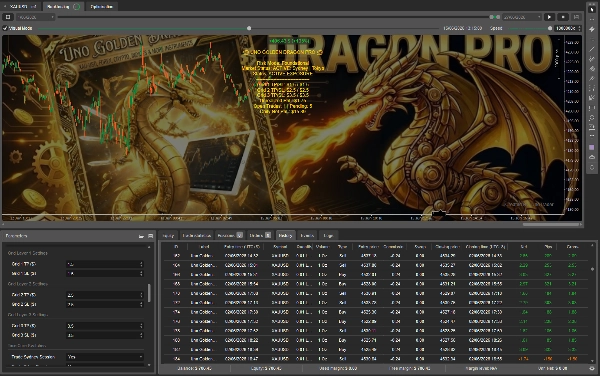Click the speed value stepper arrows
The width and height of the screenshot is (600, 376).
click(579, 28)
